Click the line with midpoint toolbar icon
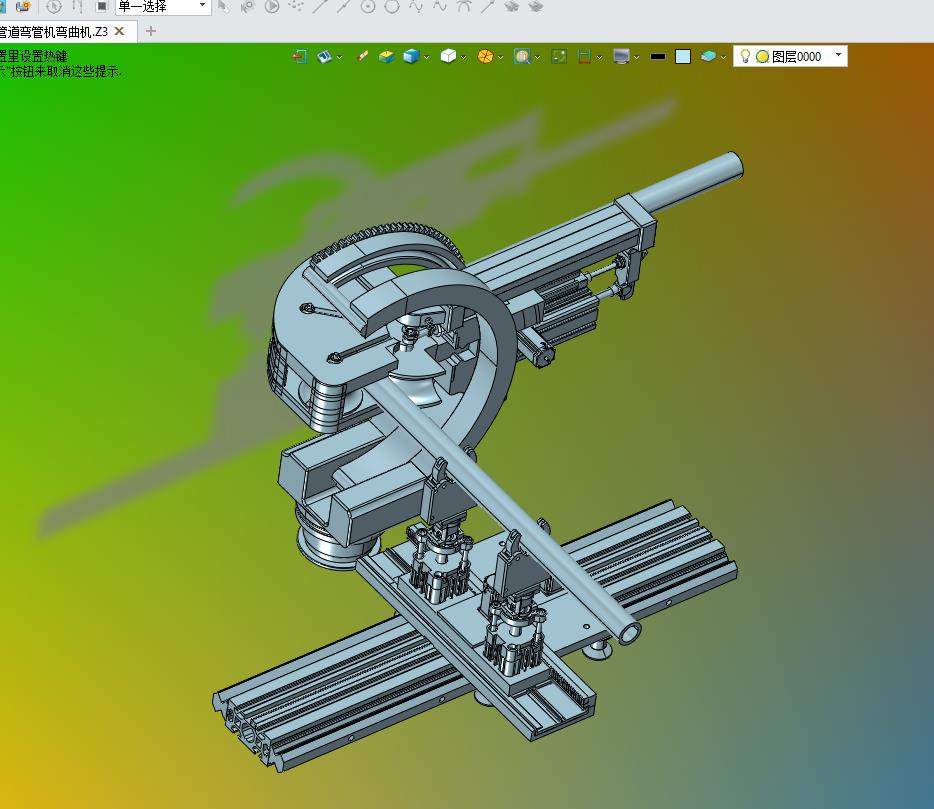Image resolution: width=934 pixels, height=809 pixels. coord(344,7)
